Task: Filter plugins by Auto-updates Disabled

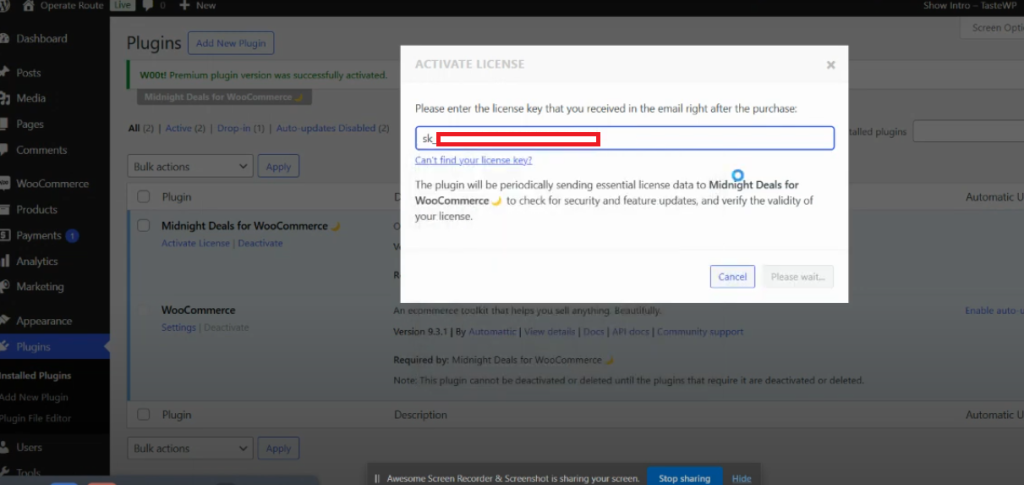Action: click(325, 129)
